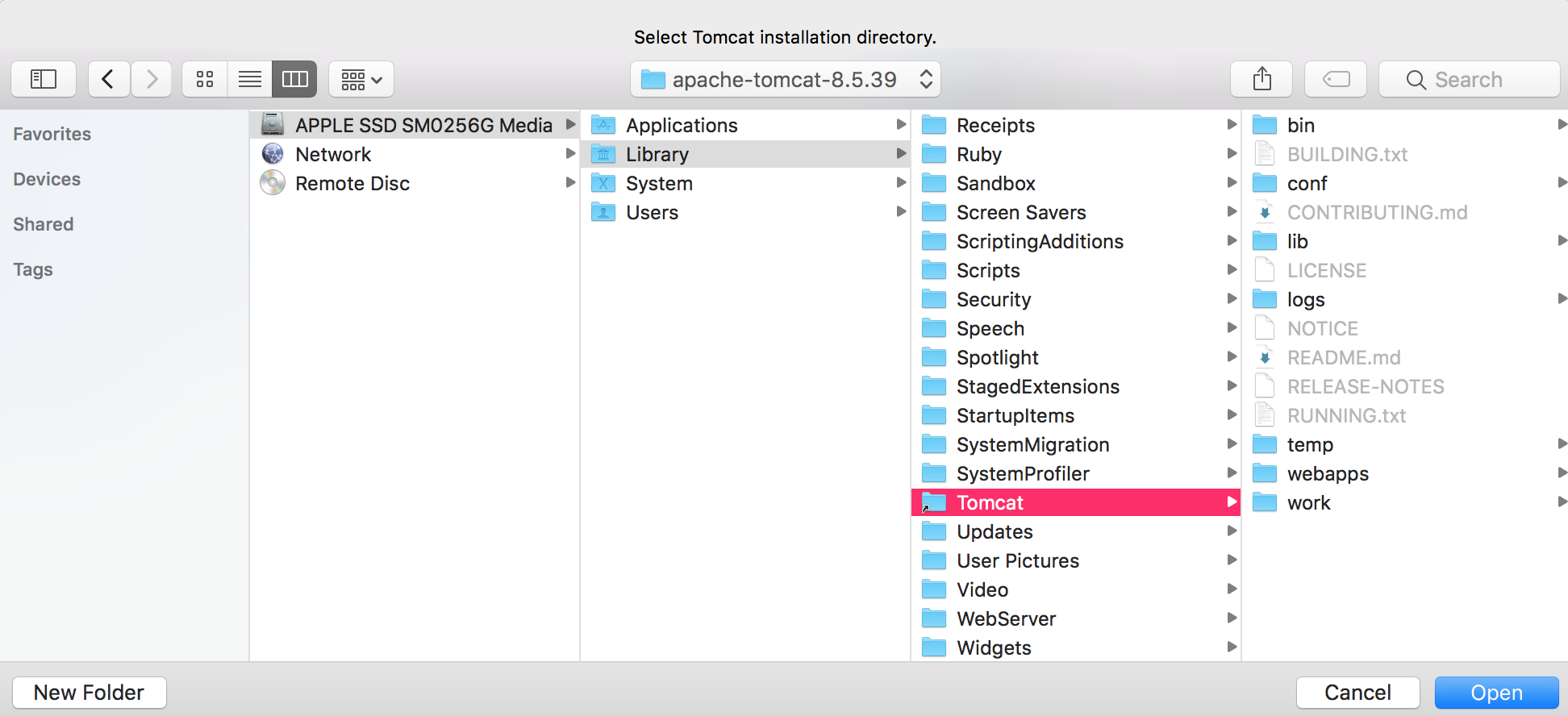Click the README.md file icon
Image resolution: width=1568 pixels, height=716 pixels.
[1265, 357]
